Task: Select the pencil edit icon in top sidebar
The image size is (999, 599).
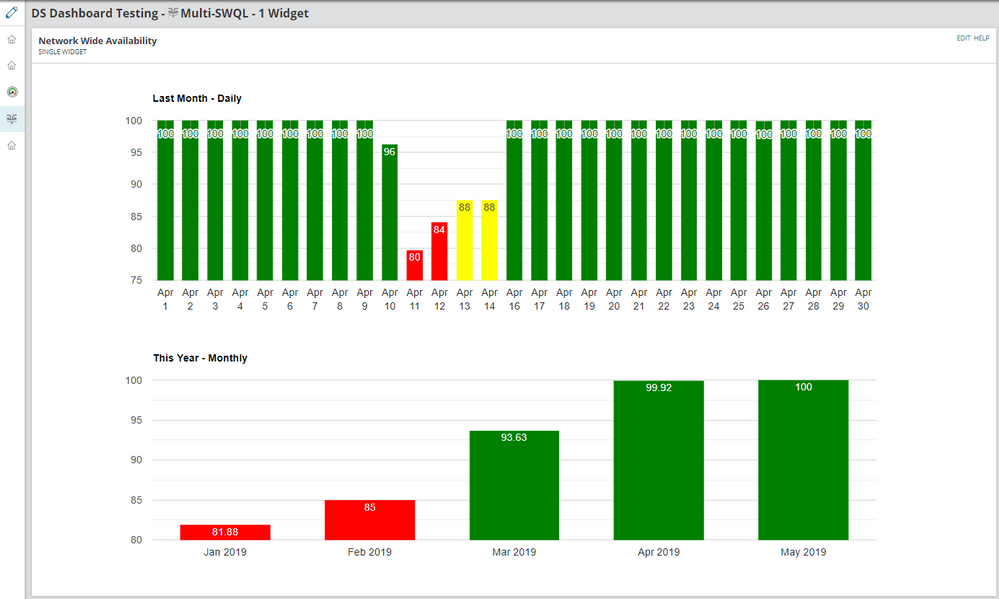Action: click(x=11, y=12)
